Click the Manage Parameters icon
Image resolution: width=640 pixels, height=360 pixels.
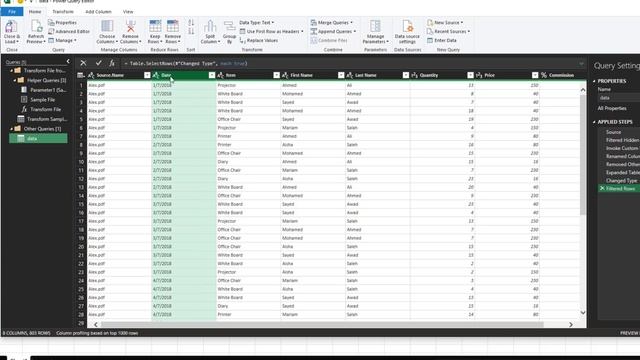coord(375,26)
